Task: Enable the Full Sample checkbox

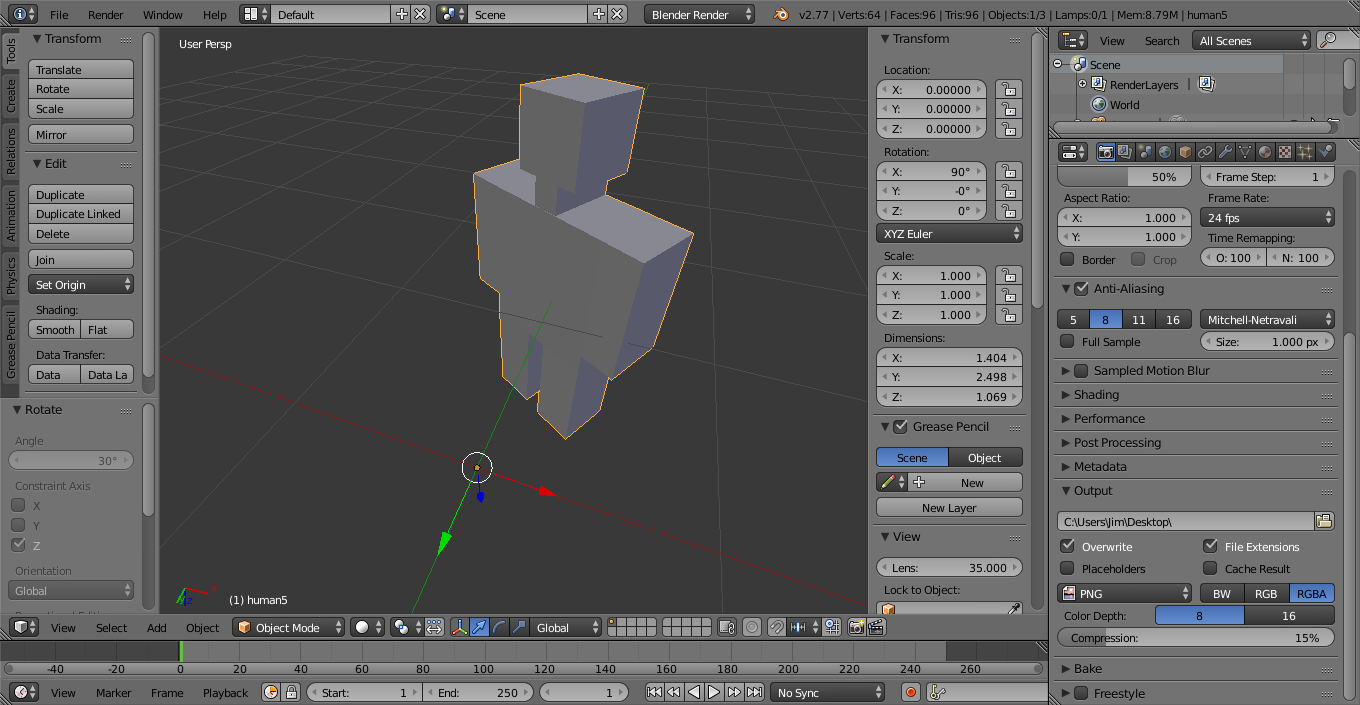Action: click(1067, 341)
